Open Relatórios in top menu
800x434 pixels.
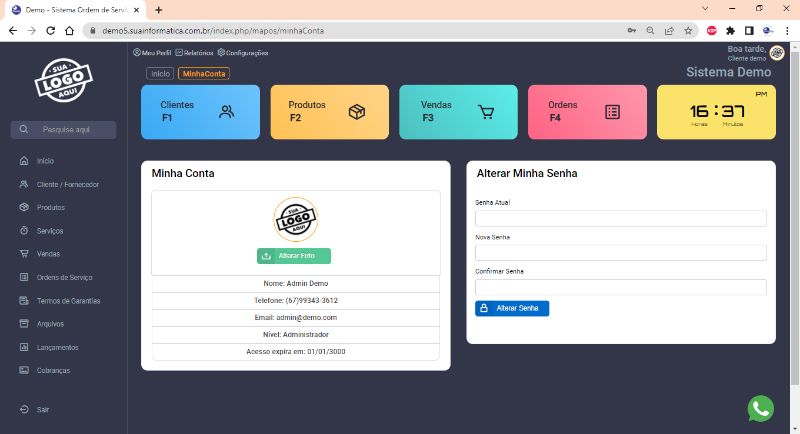tap(194, 52)
